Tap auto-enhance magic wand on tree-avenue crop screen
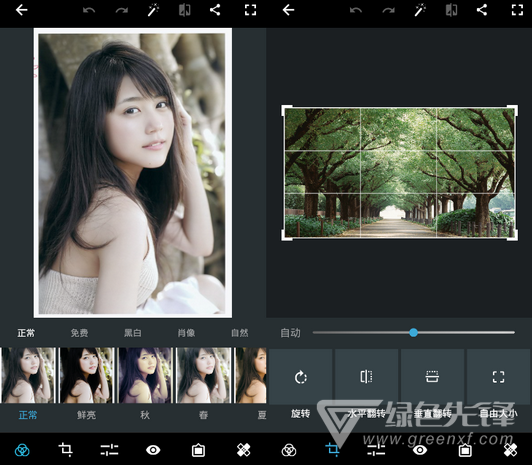The width and height of the screenshot is (532, 466). 420,10
